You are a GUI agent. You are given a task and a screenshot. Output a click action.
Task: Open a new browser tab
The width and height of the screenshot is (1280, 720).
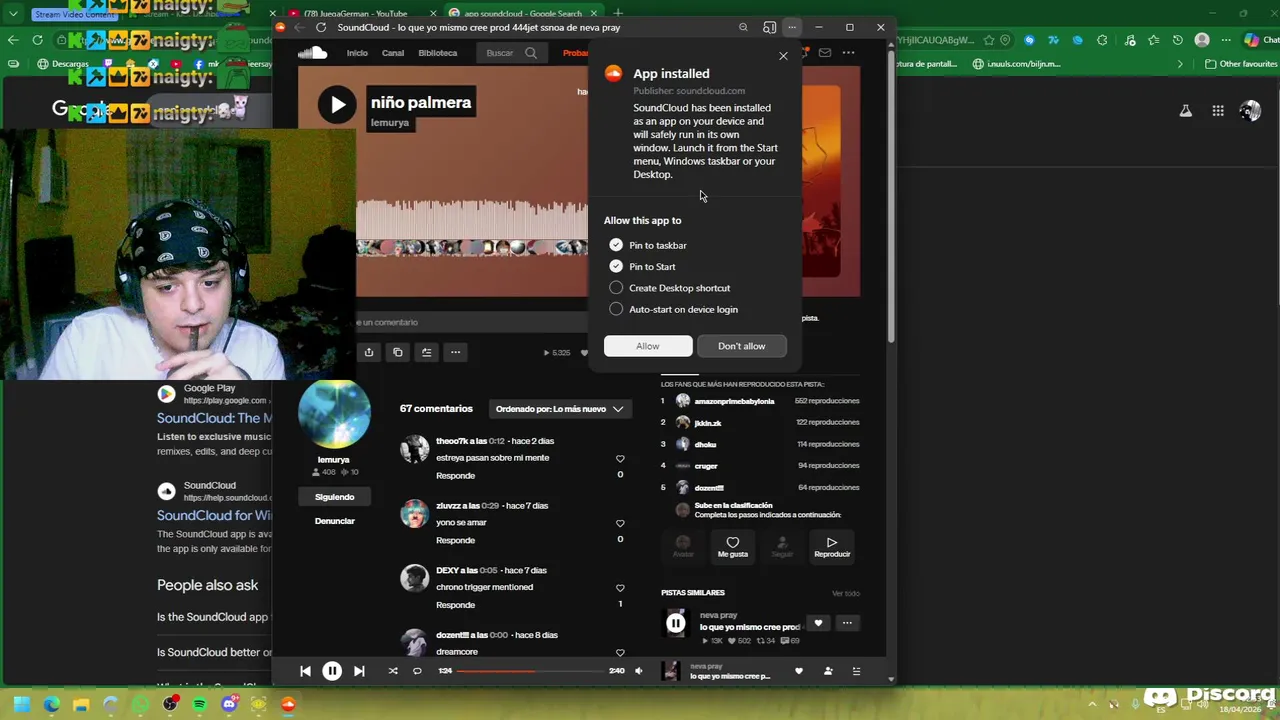(618, 13)
